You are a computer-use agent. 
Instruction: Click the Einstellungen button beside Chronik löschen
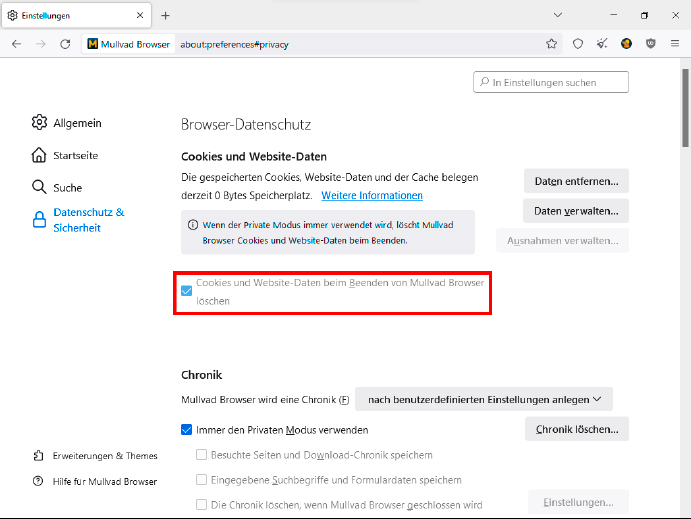578,502
